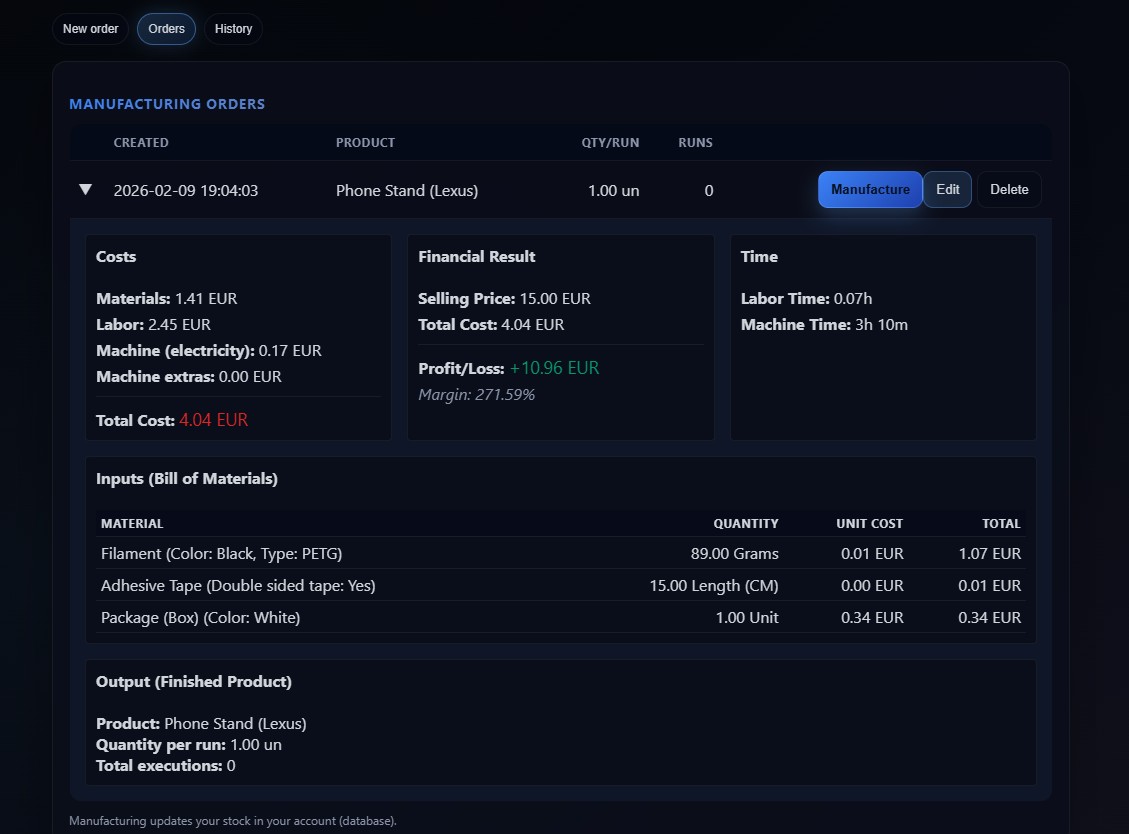Click the Runs column header
The height and width of the screenshot is (834, 1129).
click(695, 143)
